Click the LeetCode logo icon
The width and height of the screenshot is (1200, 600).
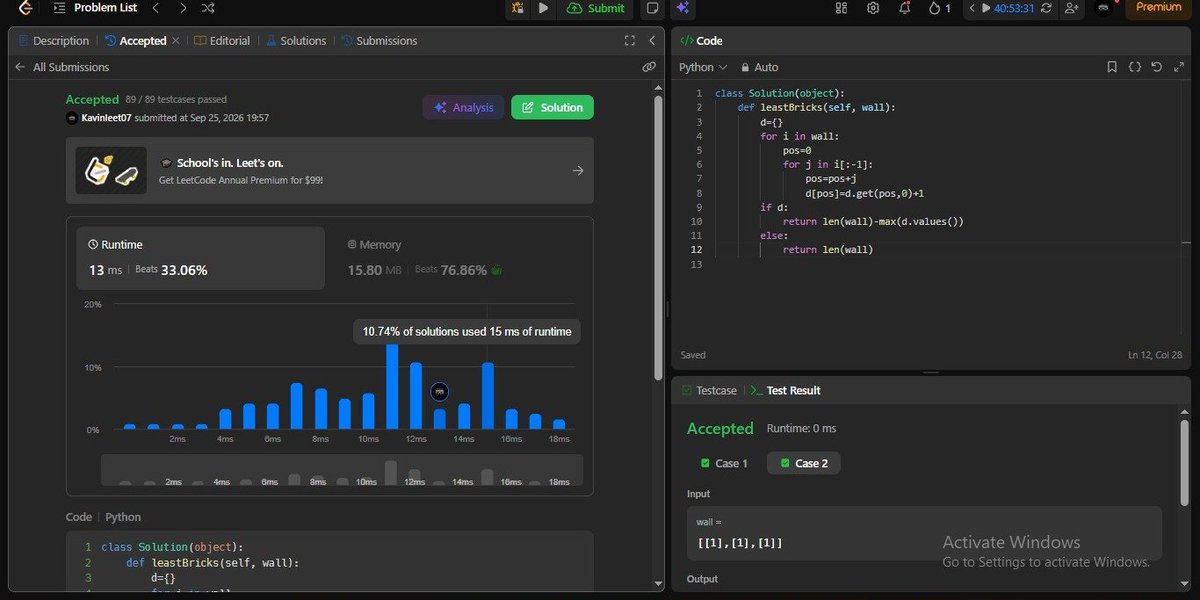[x=25, y=8]
